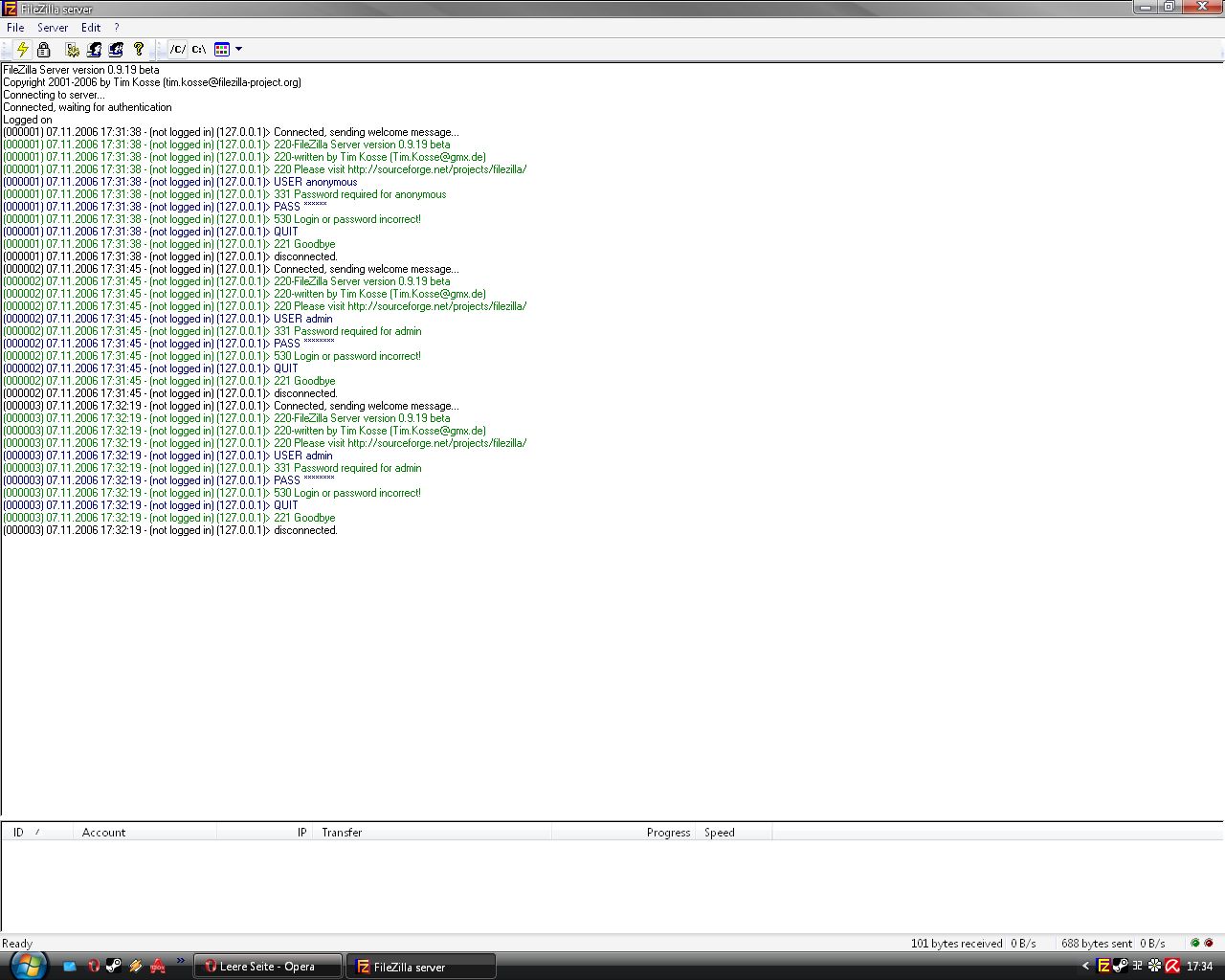Screen dimensions: 1225x980
Task: Sort connections by ID column
Action: pyautogui.click(x=37, y=832)
